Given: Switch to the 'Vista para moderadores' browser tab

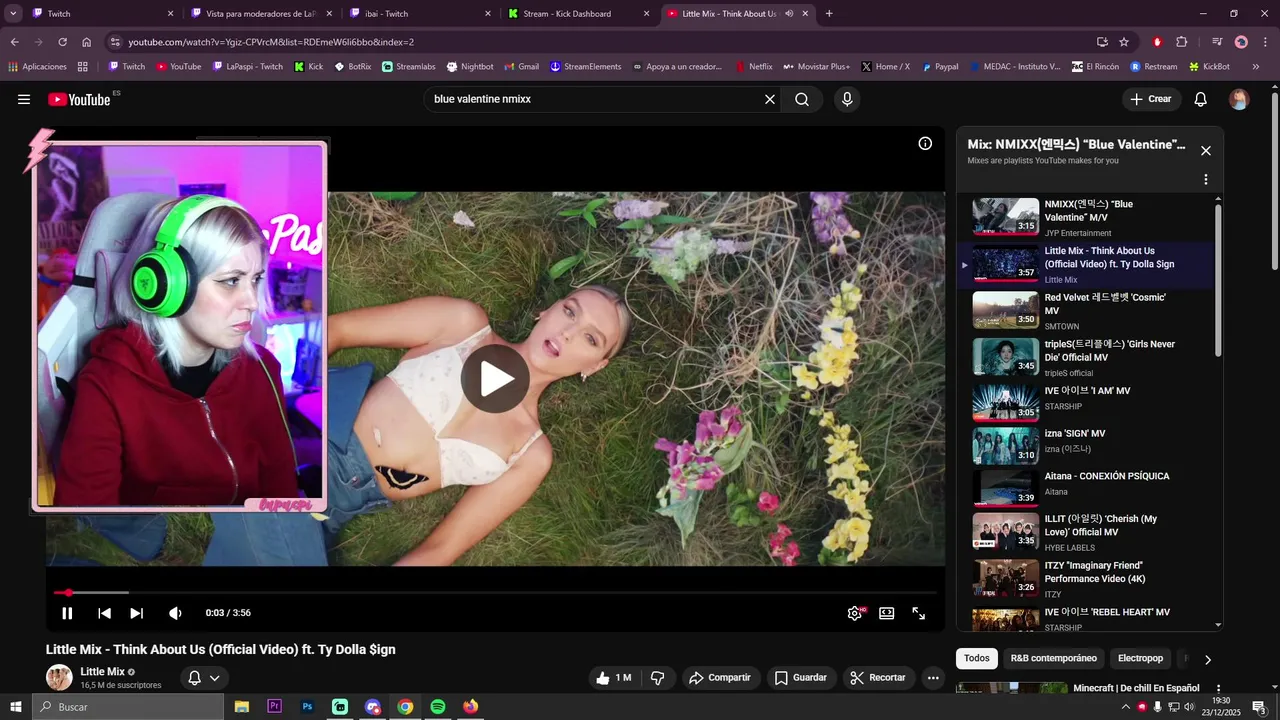Looking at the screenshot, I should (259, 14).
